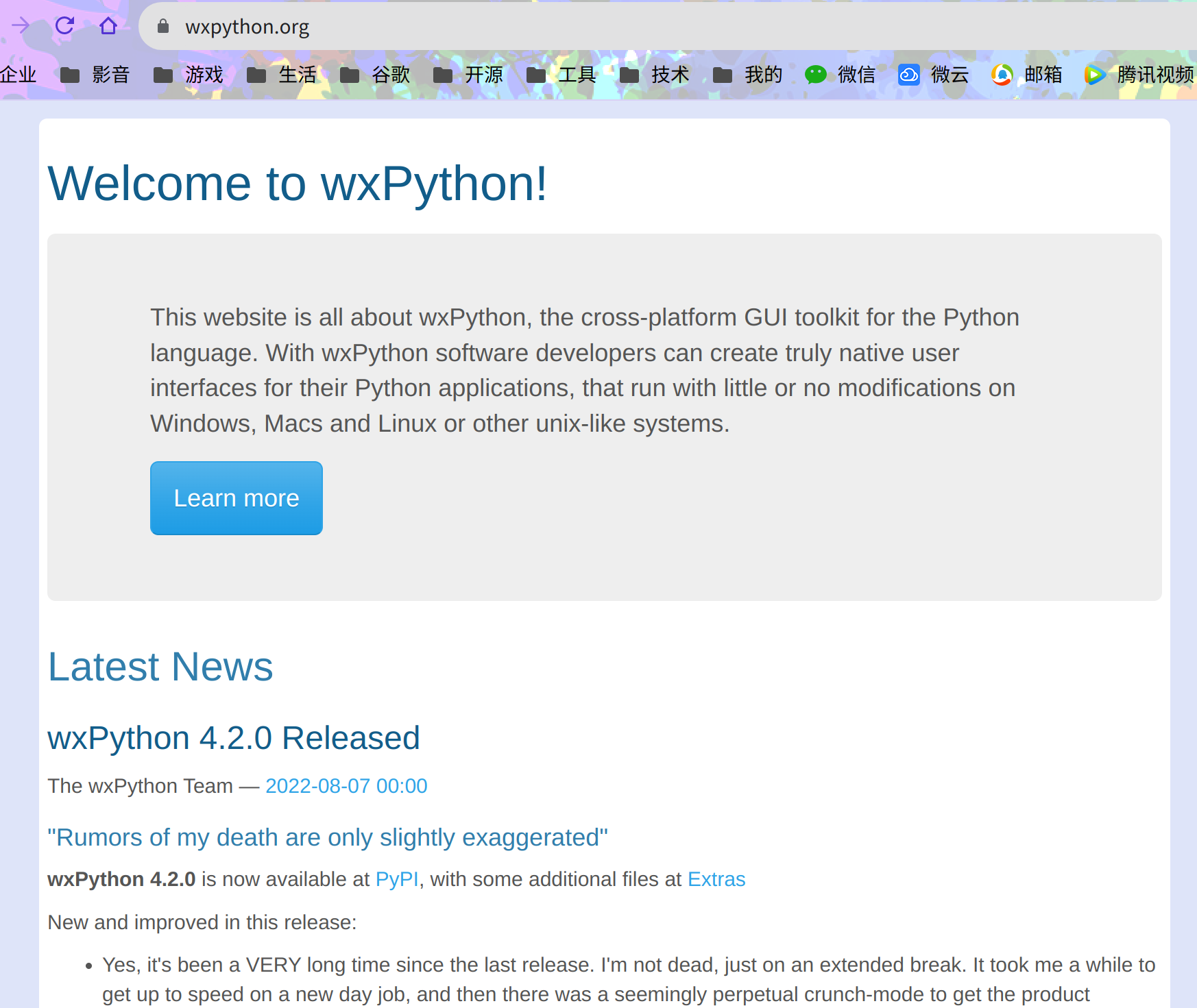Follow the PyPI link
Image resolution: width=1197 pixels, height=1008 pixels.
(396, 879)
